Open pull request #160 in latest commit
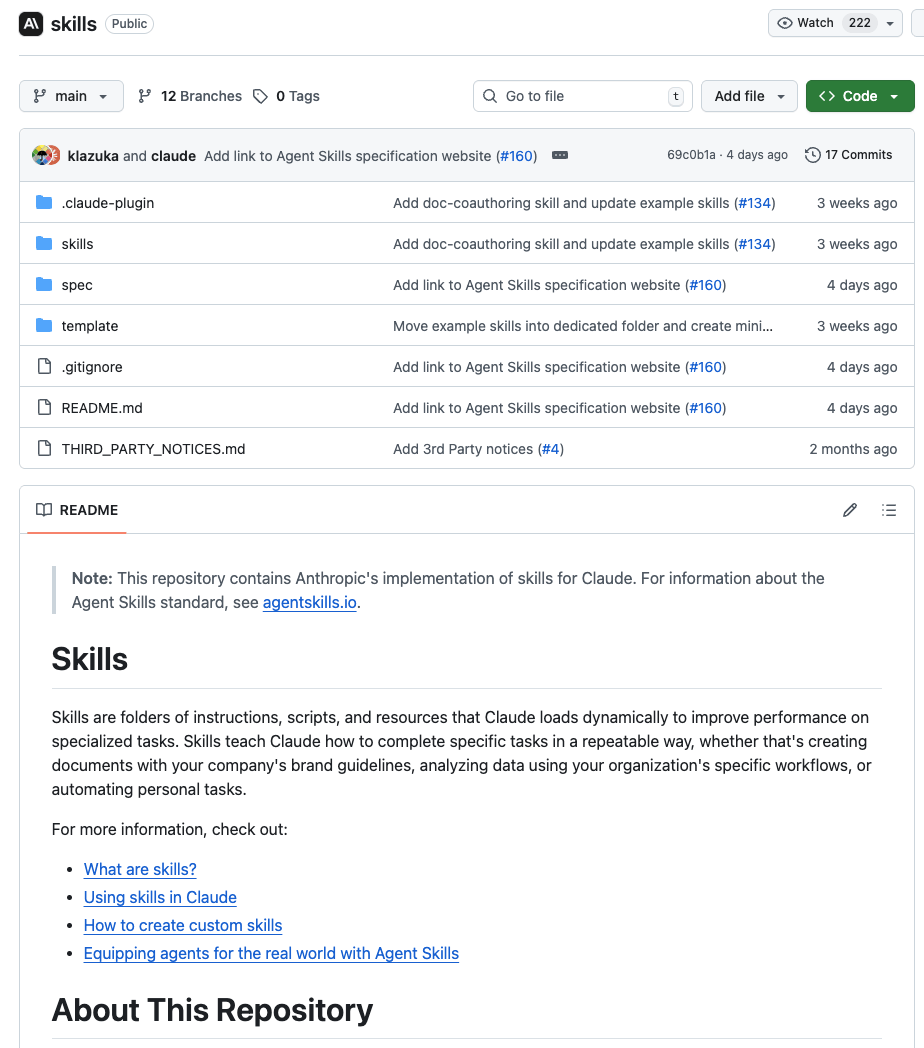 pyautogui.click(x=518, y=156)
